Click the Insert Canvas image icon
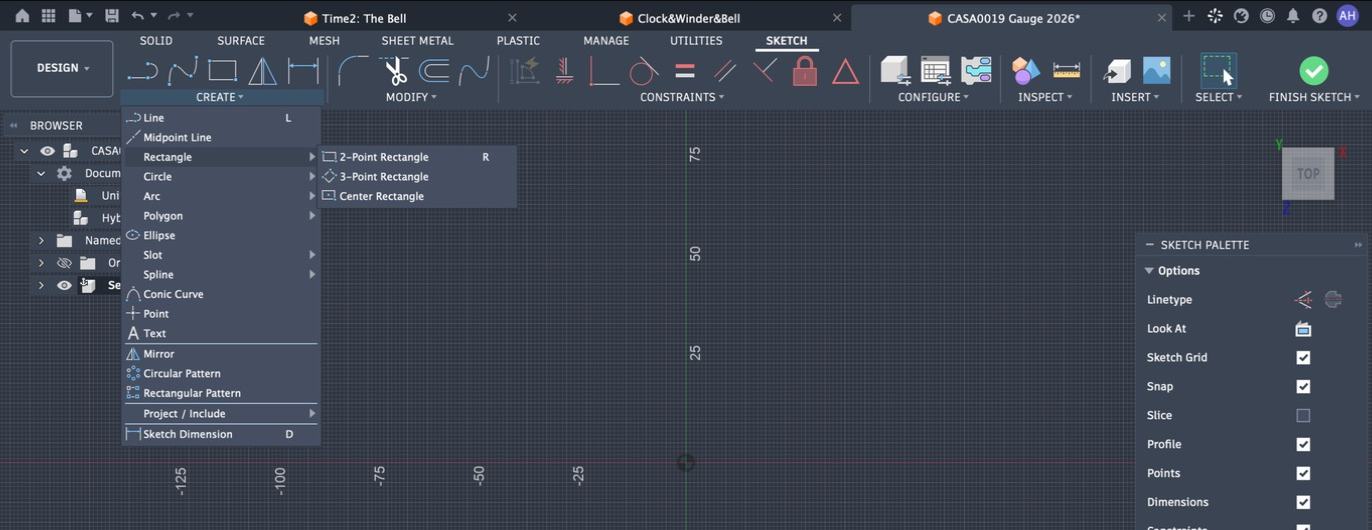 point(1156,70)
